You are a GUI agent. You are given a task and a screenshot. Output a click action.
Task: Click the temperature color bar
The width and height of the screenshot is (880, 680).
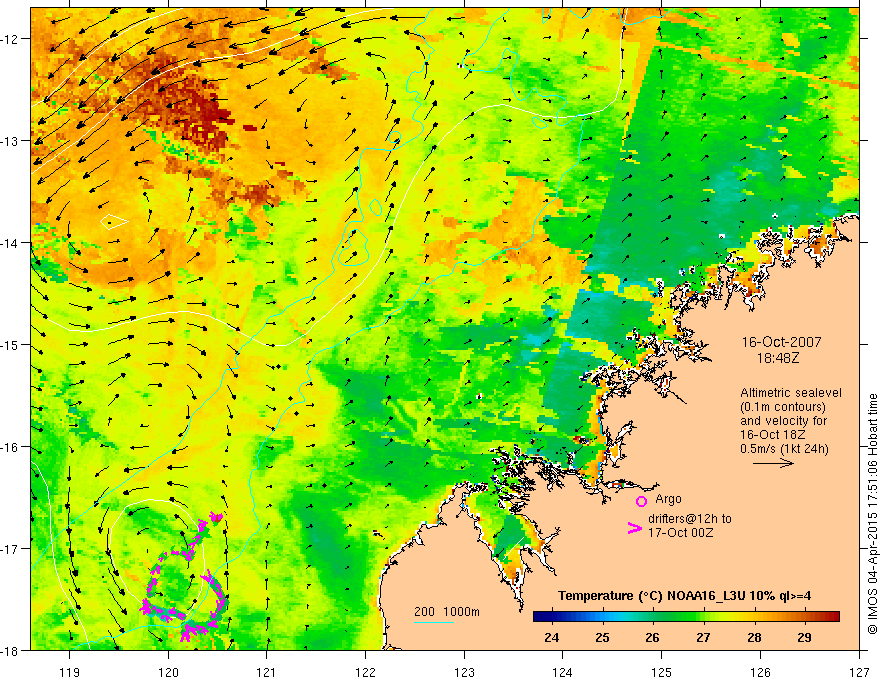pyautogui.click(x=686, y=617)
